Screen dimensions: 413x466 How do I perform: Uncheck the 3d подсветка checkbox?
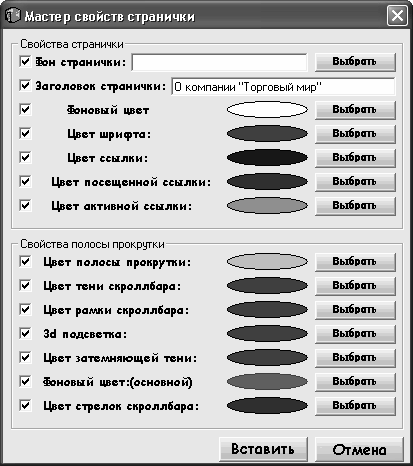pyautogui.click(x=25, y=334)
